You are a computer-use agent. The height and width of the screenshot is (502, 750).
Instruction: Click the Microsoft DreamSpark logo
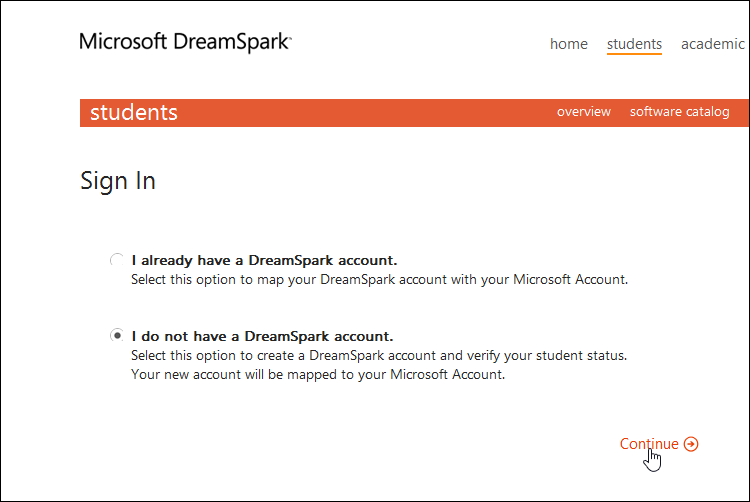click(185, 42)
